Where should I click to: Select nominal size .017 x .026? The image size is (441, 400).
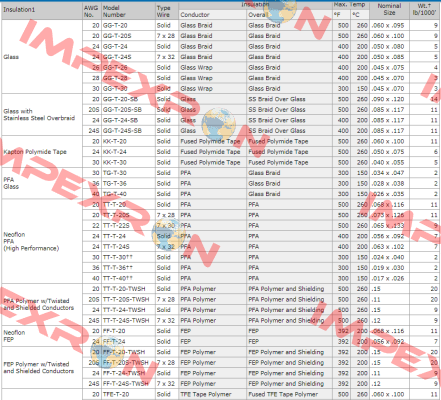click(x=388, y=278)
